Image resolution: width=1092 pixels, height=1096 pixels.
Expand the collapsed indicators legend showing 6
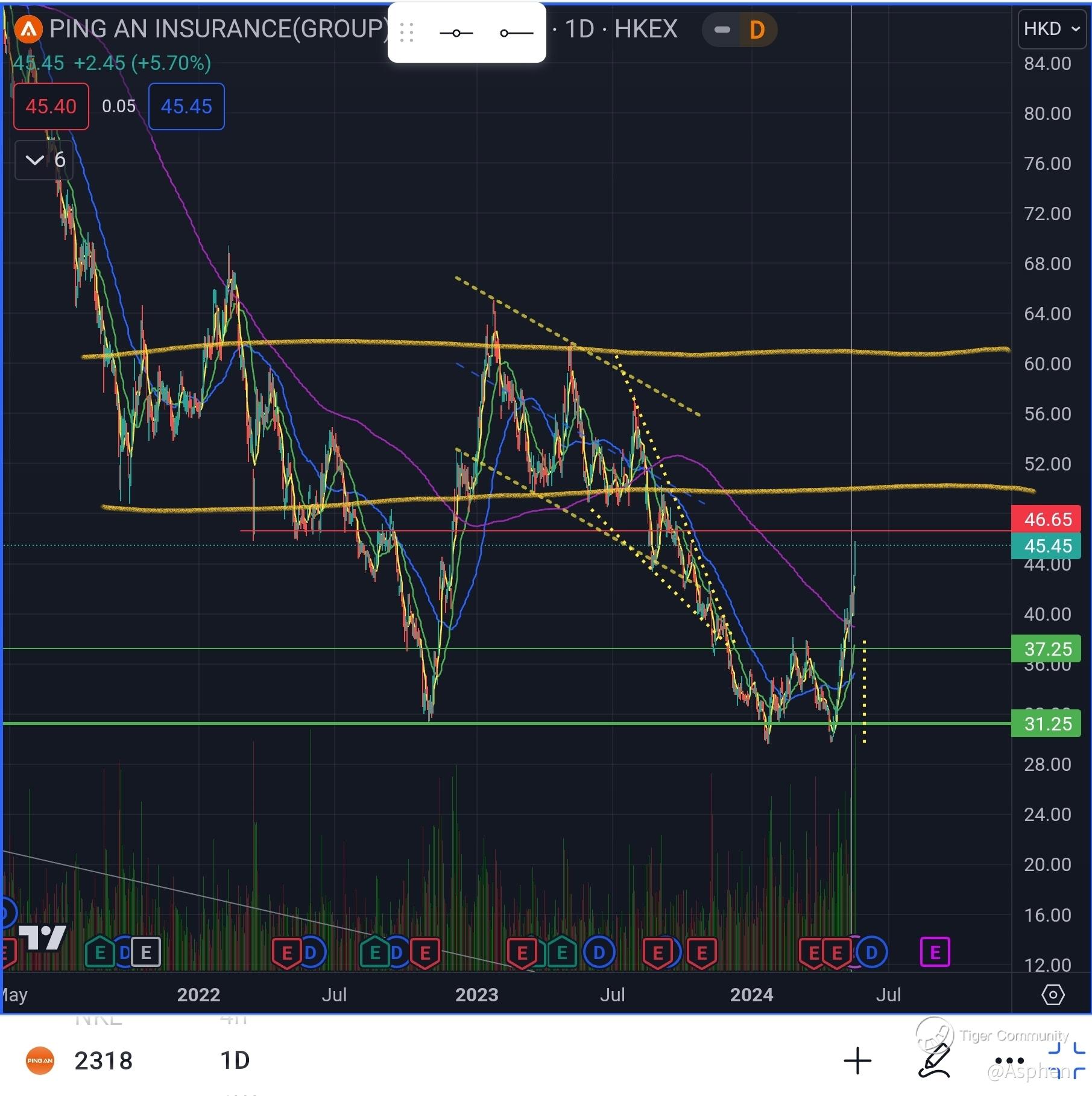point(44,160)
